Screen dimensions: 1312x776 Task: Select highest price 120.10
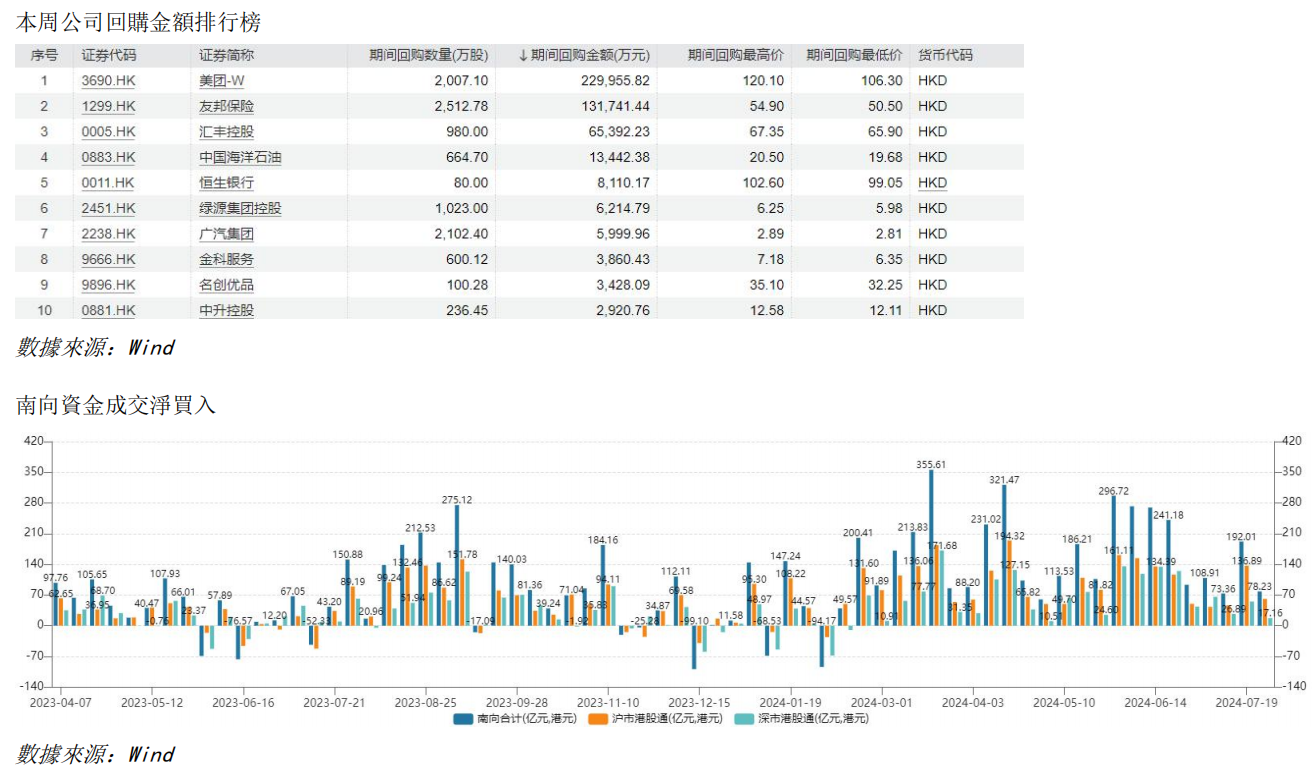(x=764, y=81)
